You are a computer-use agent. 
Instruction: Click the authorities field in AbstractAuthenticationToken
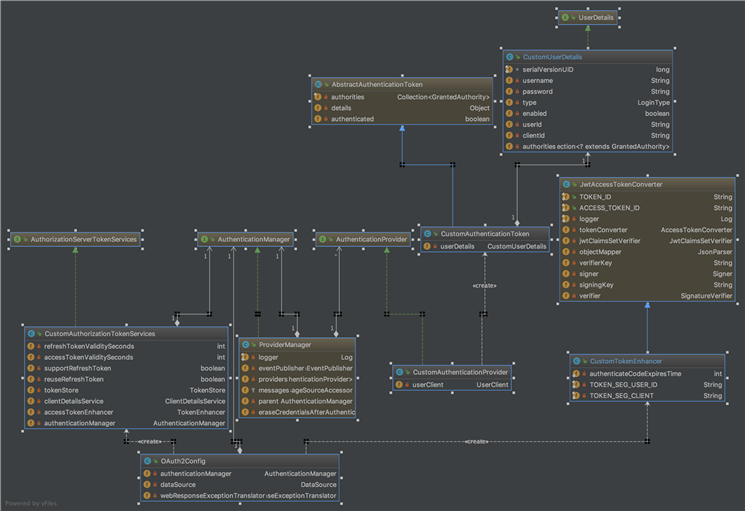pyautogui.click(x=402, y=97)
